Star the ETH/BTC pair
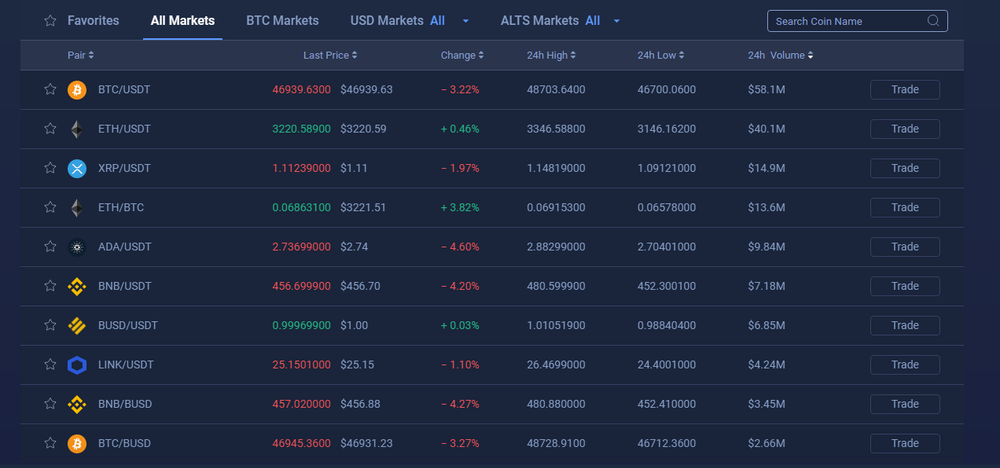 [50, 207]
